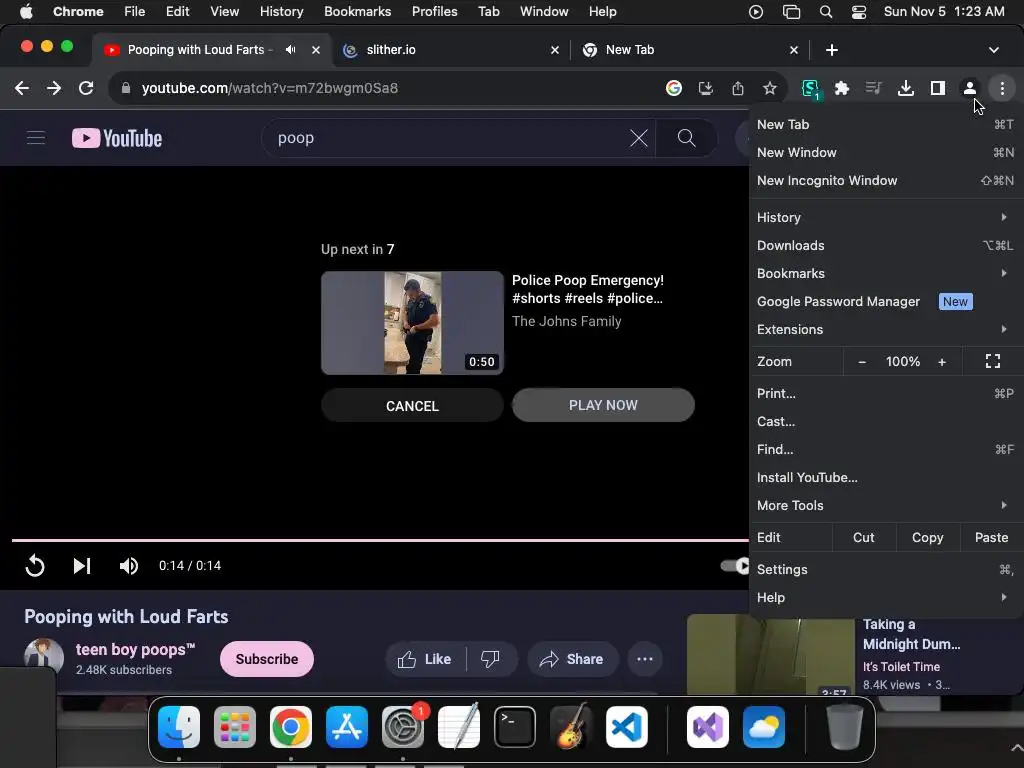This screenshot has height=768, width=1024.
Task: Bookmark this tab with star
Action: [770, 88]
